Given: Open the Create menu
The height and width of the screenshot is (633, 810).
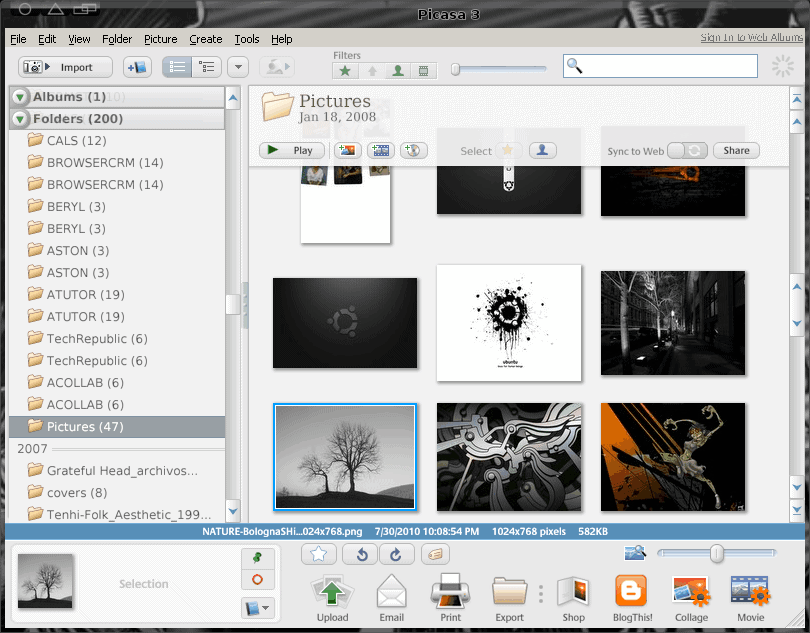Looking at the screenshot, I should tap(206, 39).
